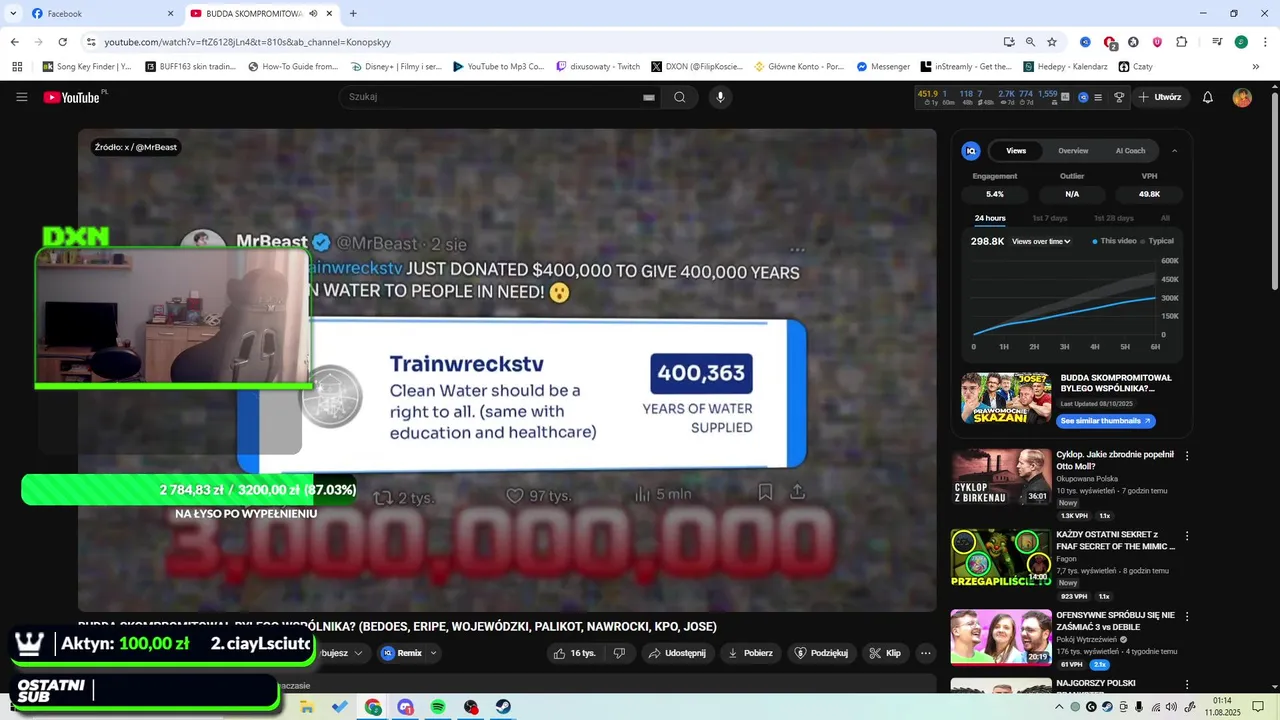Open the YouTube account avatar menu
The width and height of the screenshot is (1280, 720).
coord(1242,97)
